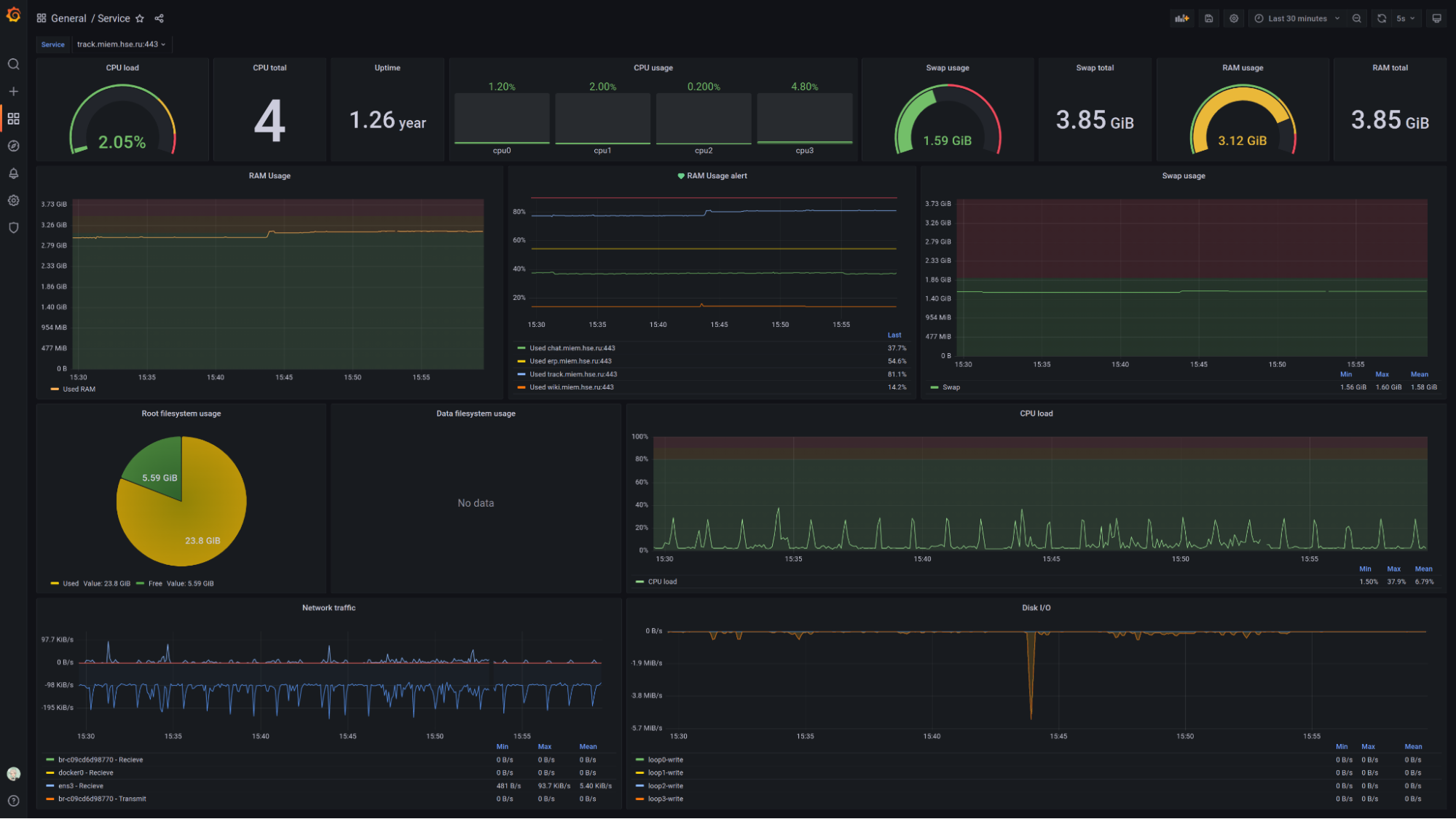The image size is (1456, 819).
Task: Click the color swatch for loop3-write
Action: pyautogui.click(x=640, y=799)
